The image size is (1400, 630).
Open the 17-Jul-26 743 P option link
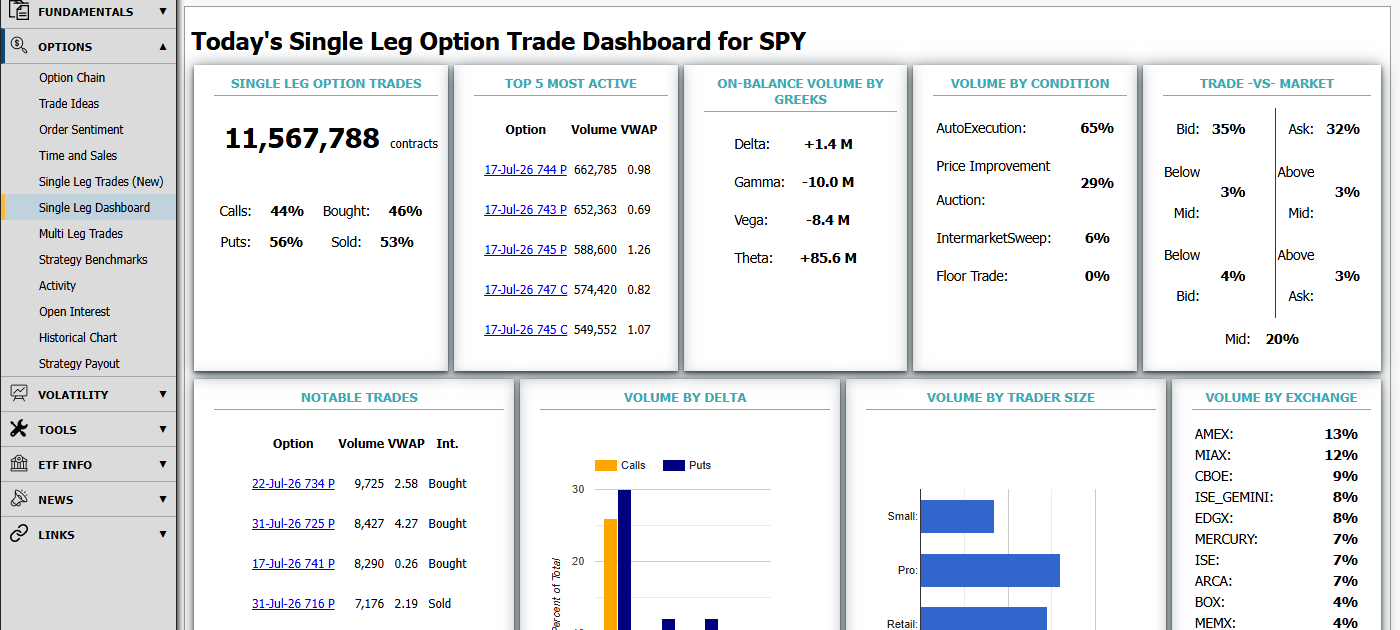pos(525,210)
